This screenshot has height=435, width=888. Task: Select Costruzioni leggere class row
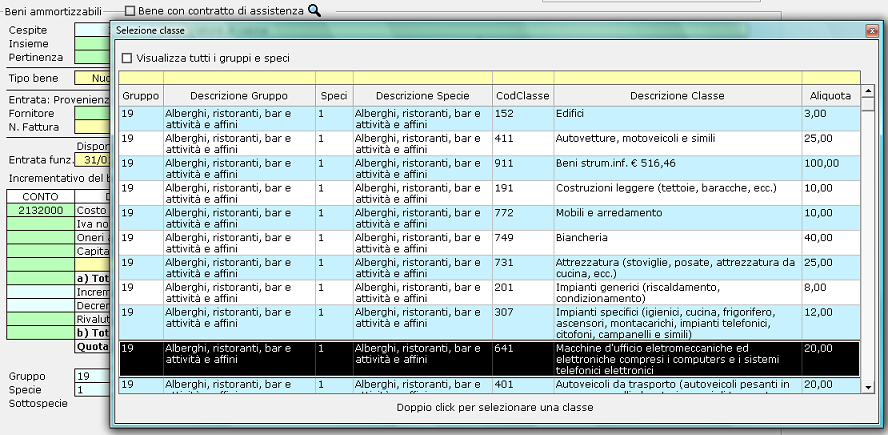[489, 193]
